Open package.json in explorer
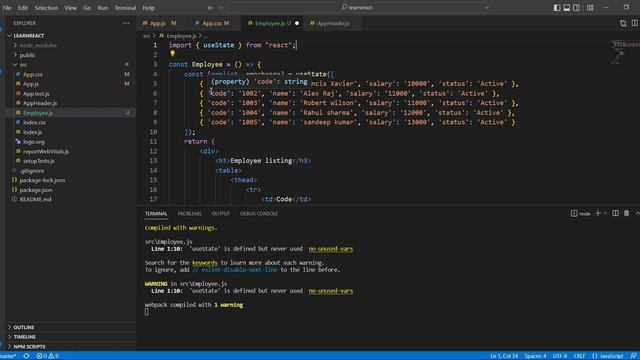 36,190
